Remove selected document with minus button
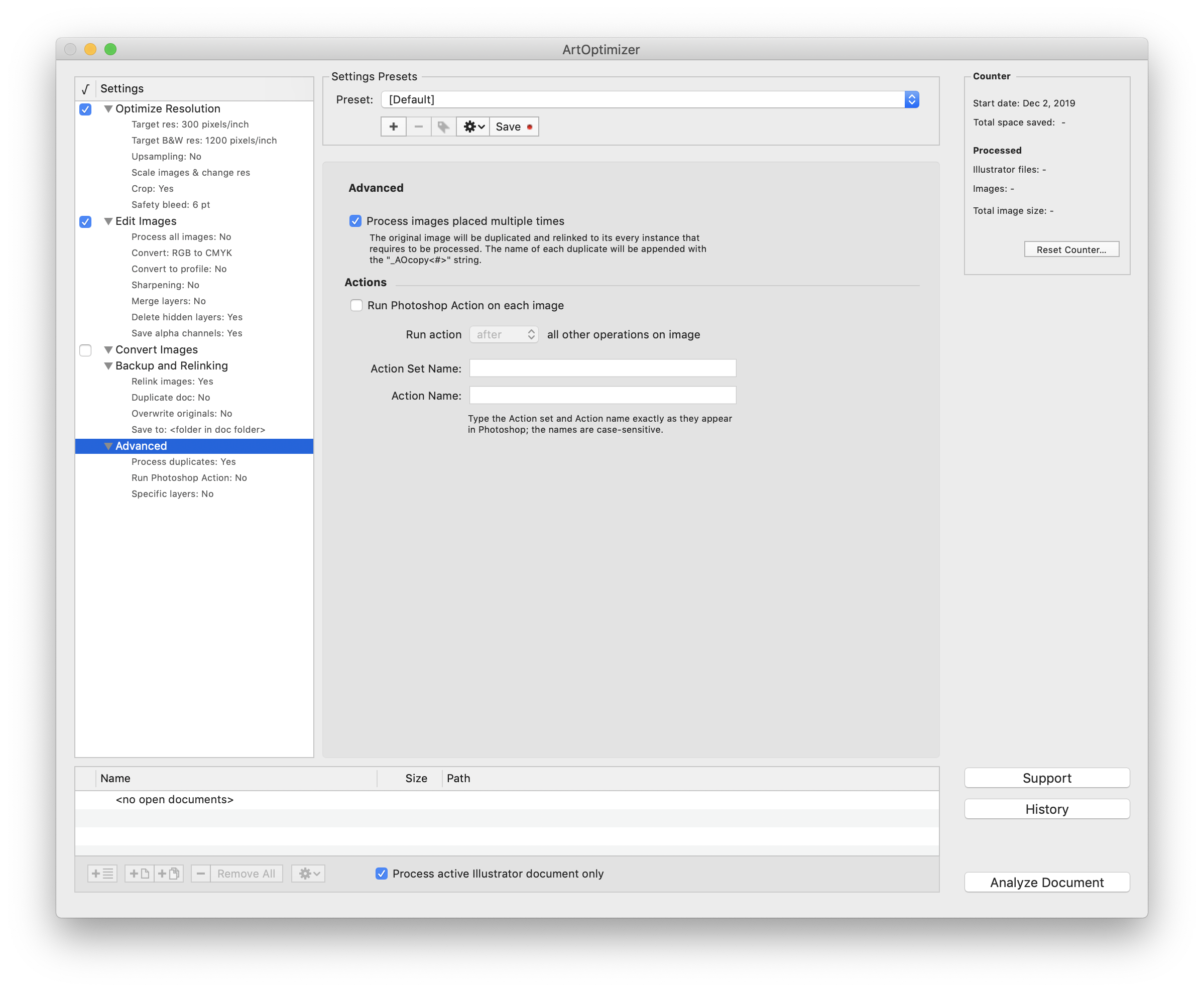 click(x=200, y=873)
